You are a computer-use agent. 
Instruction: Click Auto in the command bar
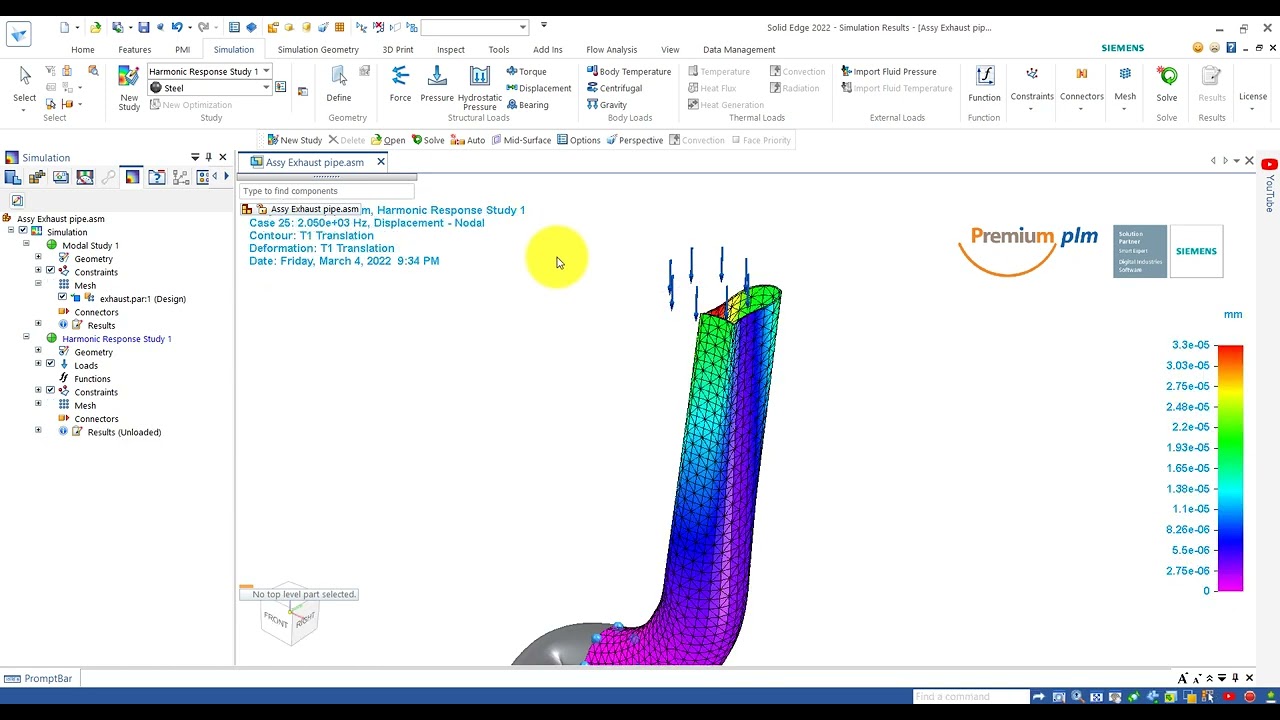pos(468,140)
